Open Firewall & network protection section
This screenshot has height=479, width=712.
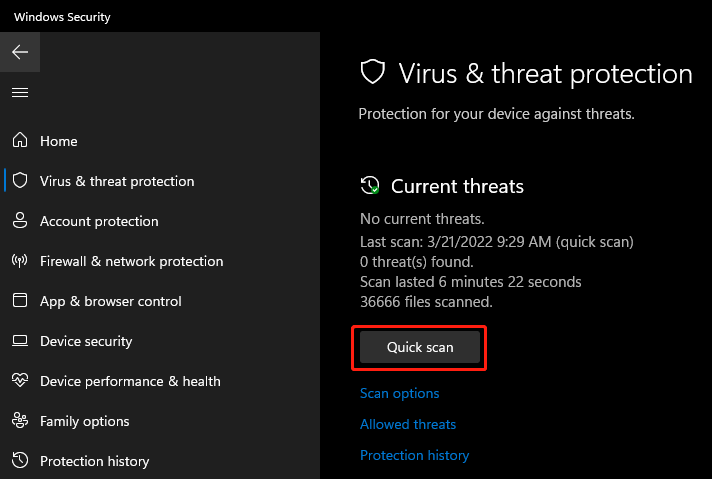(x=132, y=262)
